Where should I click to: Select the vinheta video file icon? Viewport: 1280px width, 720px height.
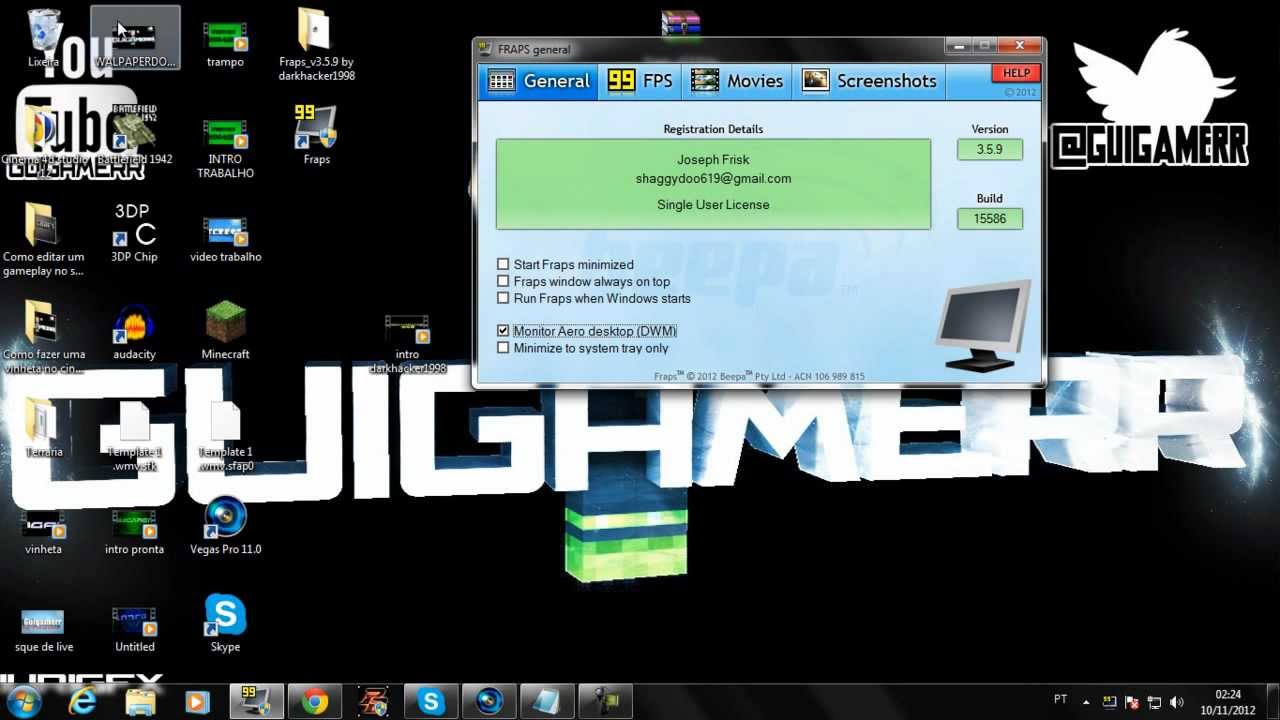(44, 530)
